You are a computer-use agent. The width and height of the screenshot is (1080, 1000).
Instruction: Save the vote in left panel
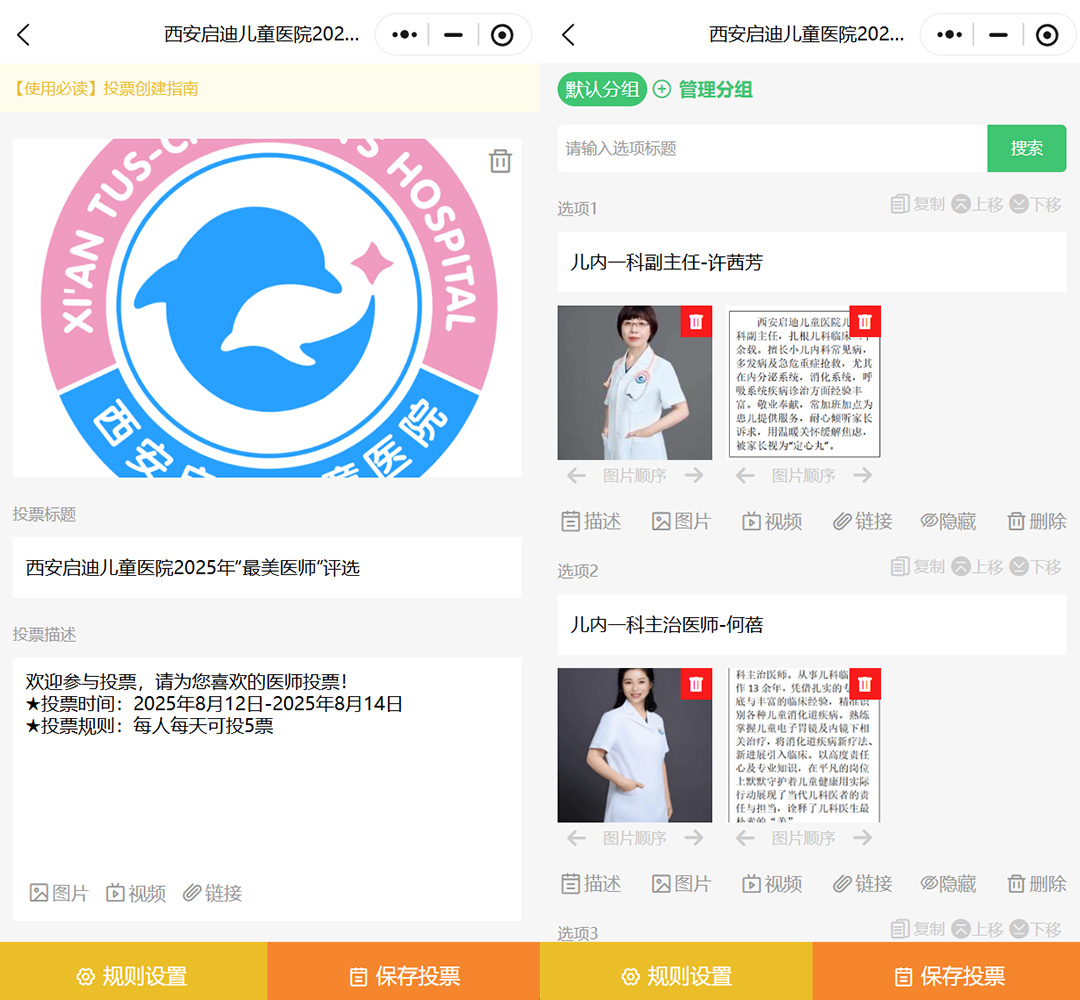[404, 972]
